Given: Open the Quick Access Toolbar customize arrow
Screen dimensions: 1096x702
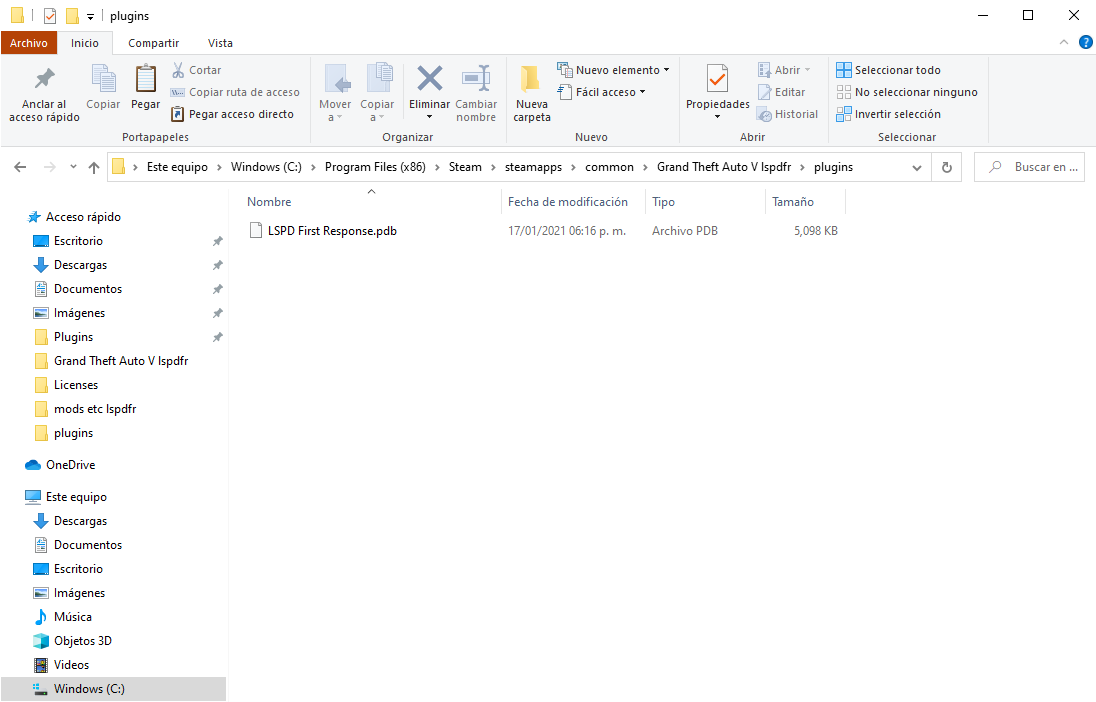Looking at the screenshot, I should point(90,16).
